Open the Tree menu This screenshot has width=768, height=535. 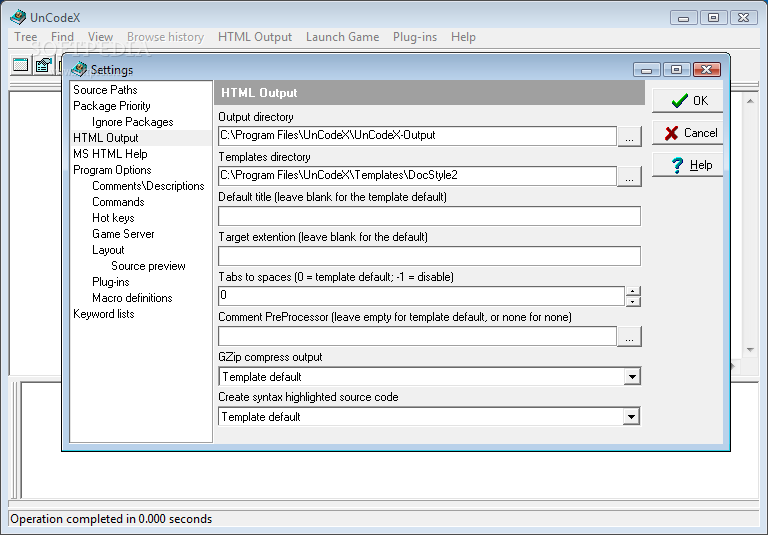coord(25,37)
